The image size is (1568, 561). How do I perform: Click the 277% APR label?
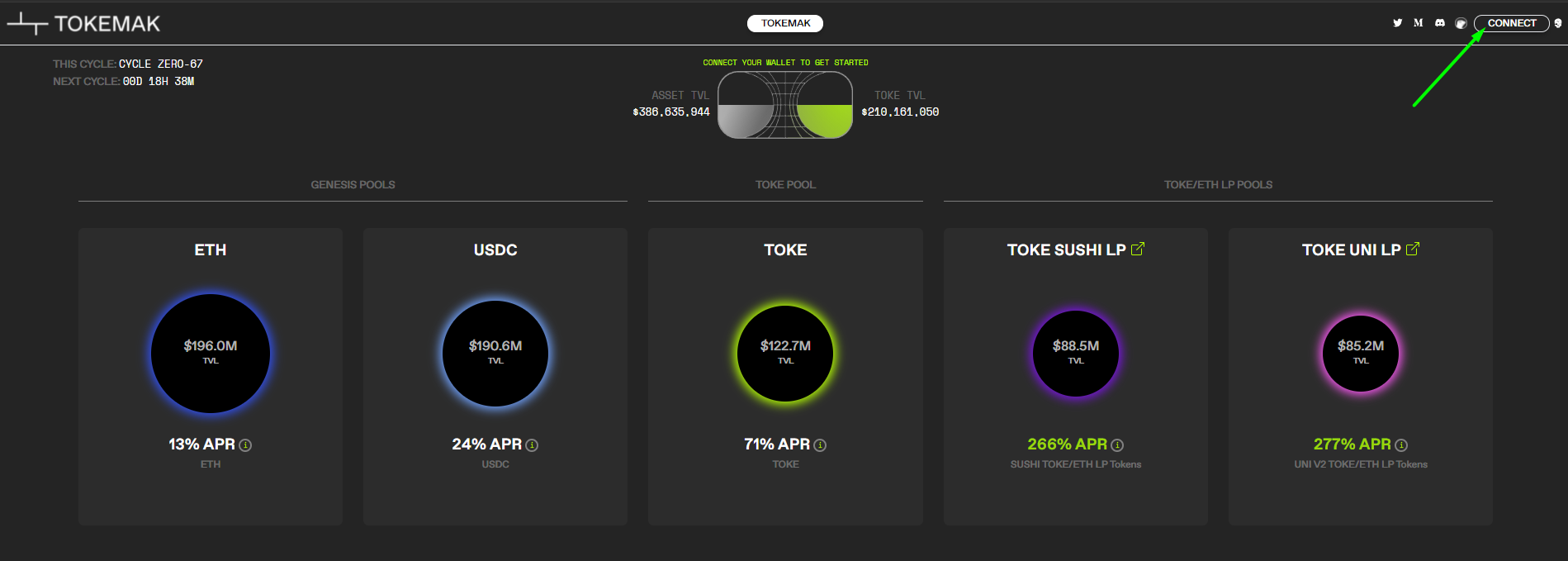pyautogui.click(x=1352, y=445)
